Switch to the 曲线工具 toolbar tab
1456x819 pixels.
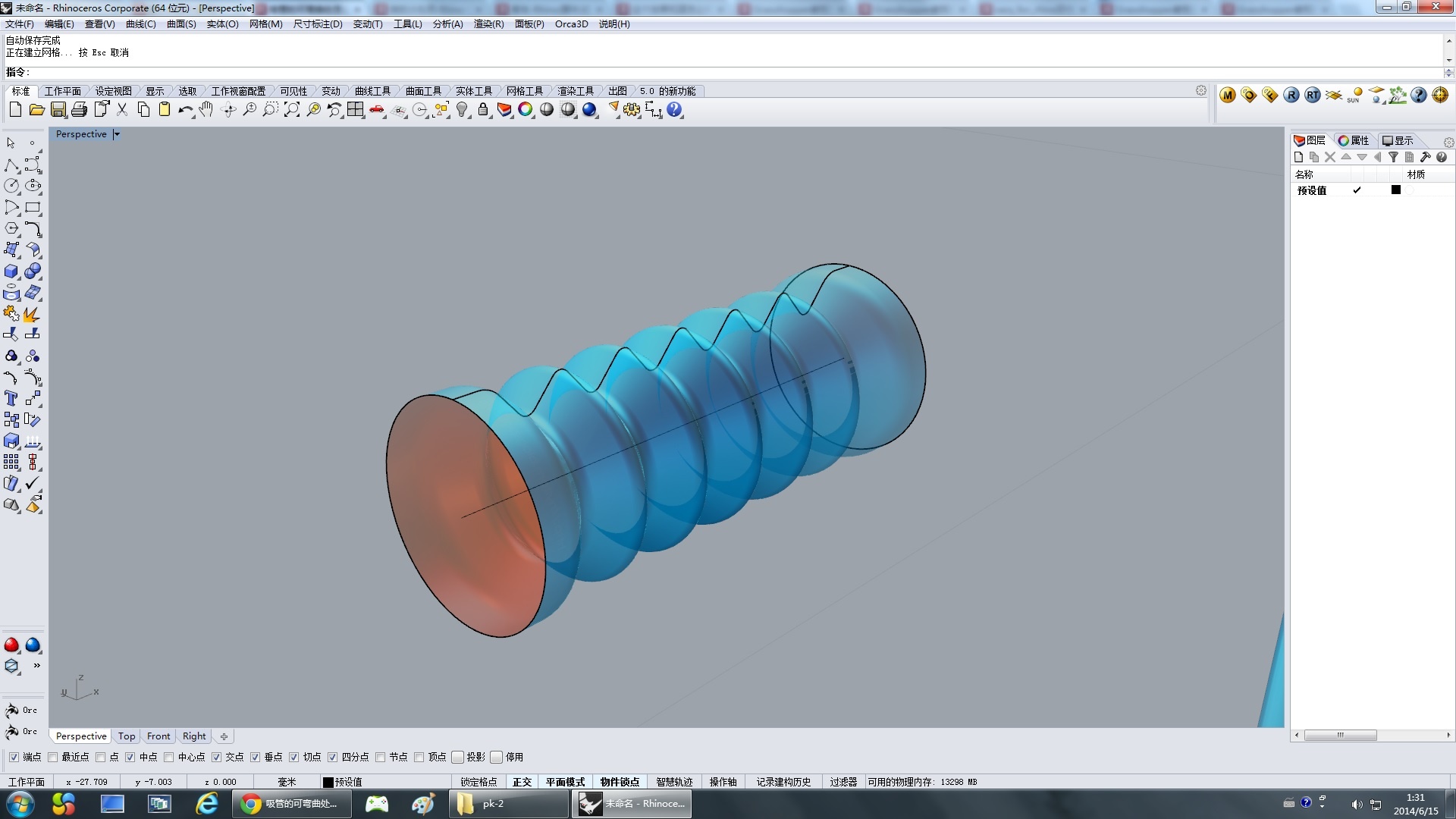[372, 91]
